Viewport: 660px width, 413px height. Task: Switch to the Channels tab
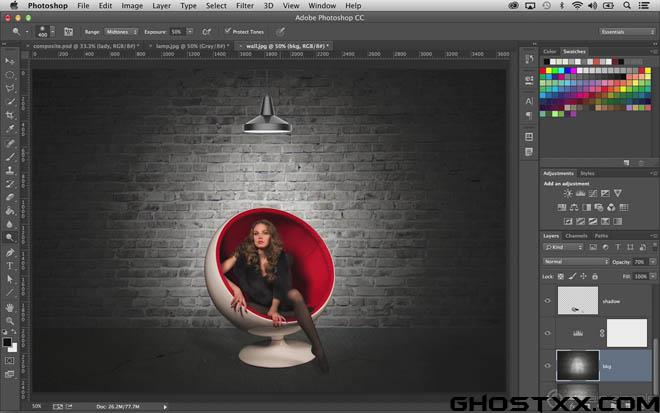[x=576, y=236]
